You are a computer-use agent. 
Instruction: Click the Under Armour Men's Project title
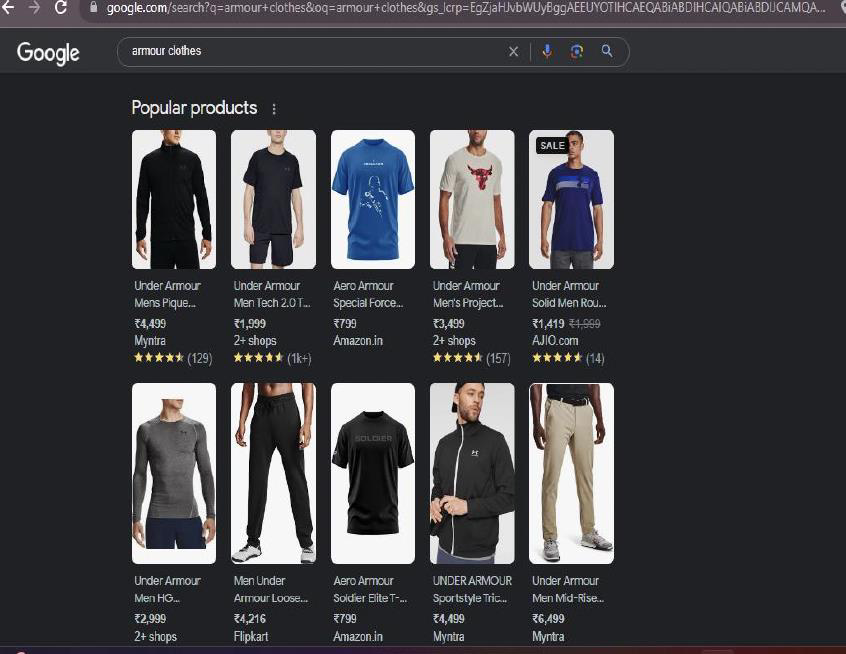(468, 294)
